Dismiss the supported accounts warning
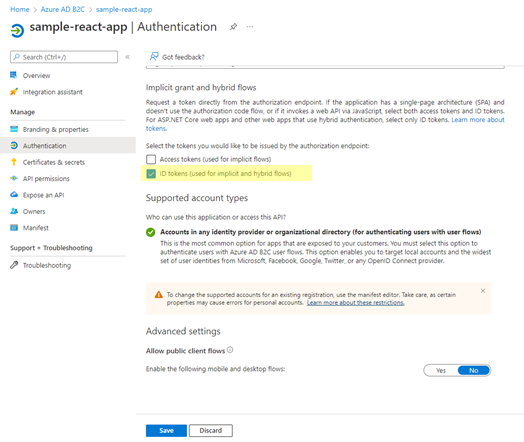The width and height of the screenshot is (524, 442). tap(483, 291)
